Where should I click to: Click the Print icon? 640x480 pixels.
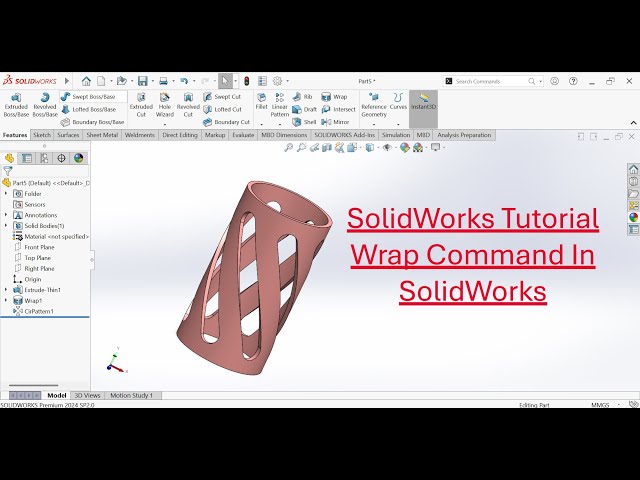pos(163,81)
